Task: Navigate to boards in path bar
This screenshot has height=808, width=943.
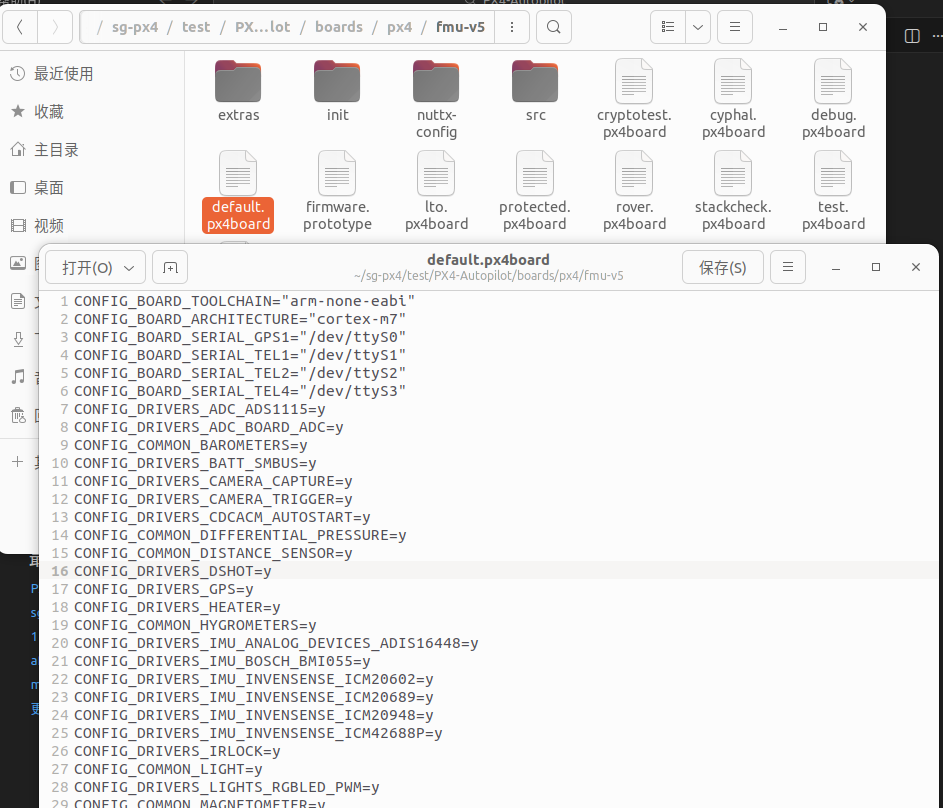Action: (339, 27)
